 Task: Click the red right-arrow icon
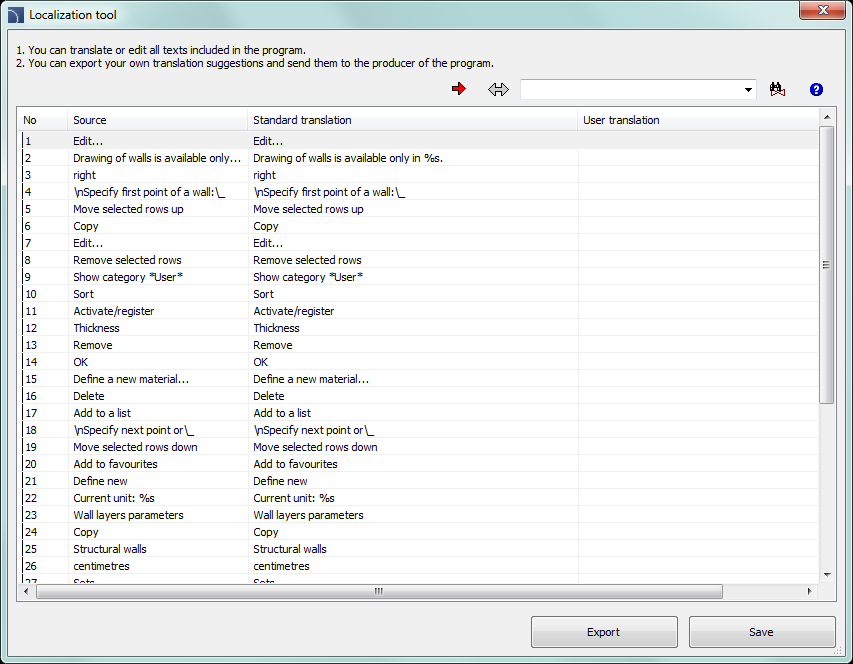[x=459, y=90]
